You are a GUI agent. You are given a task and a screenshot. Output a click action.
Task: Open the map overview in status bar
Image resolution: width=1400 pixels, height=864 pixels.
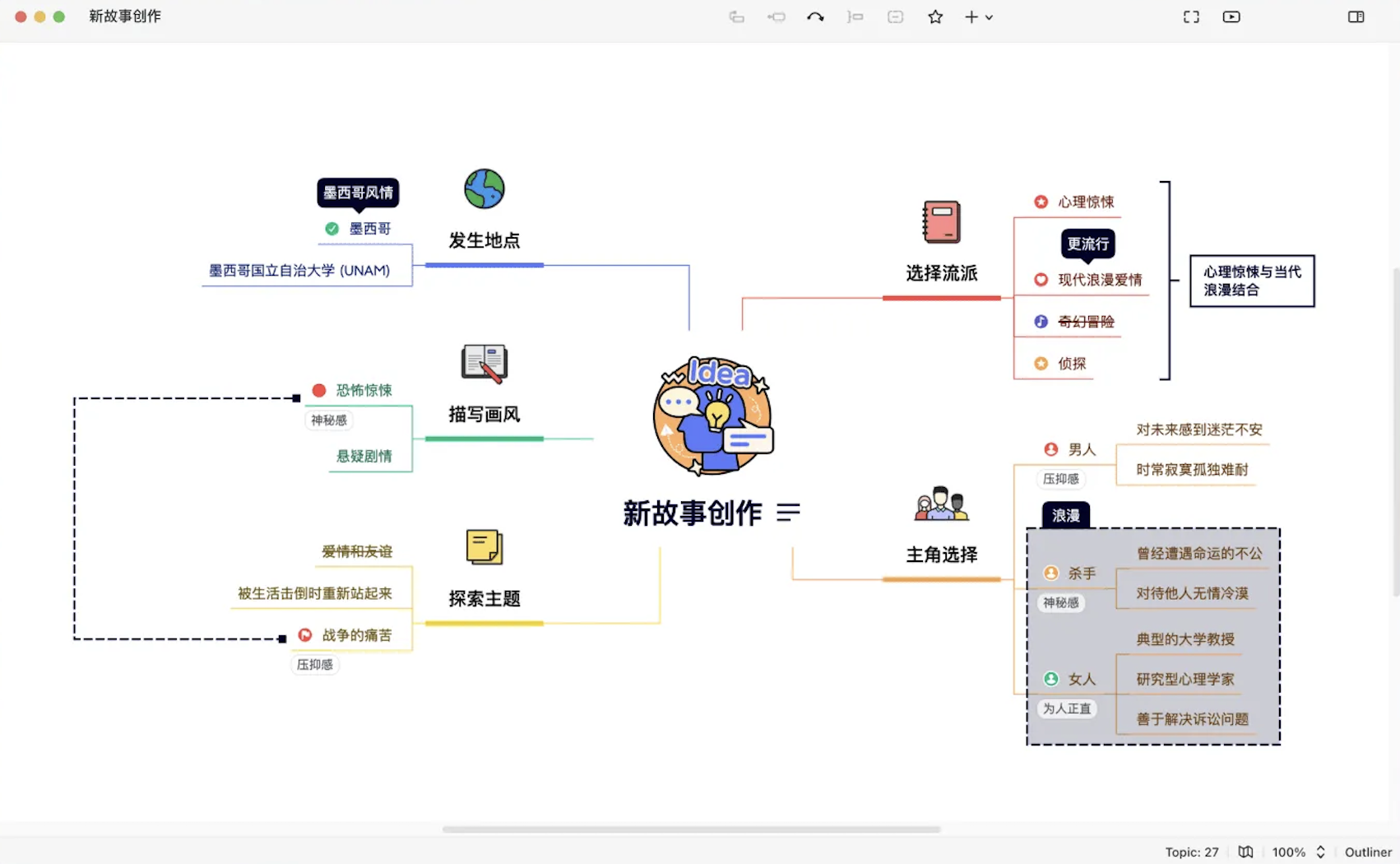coord(1245,852)
